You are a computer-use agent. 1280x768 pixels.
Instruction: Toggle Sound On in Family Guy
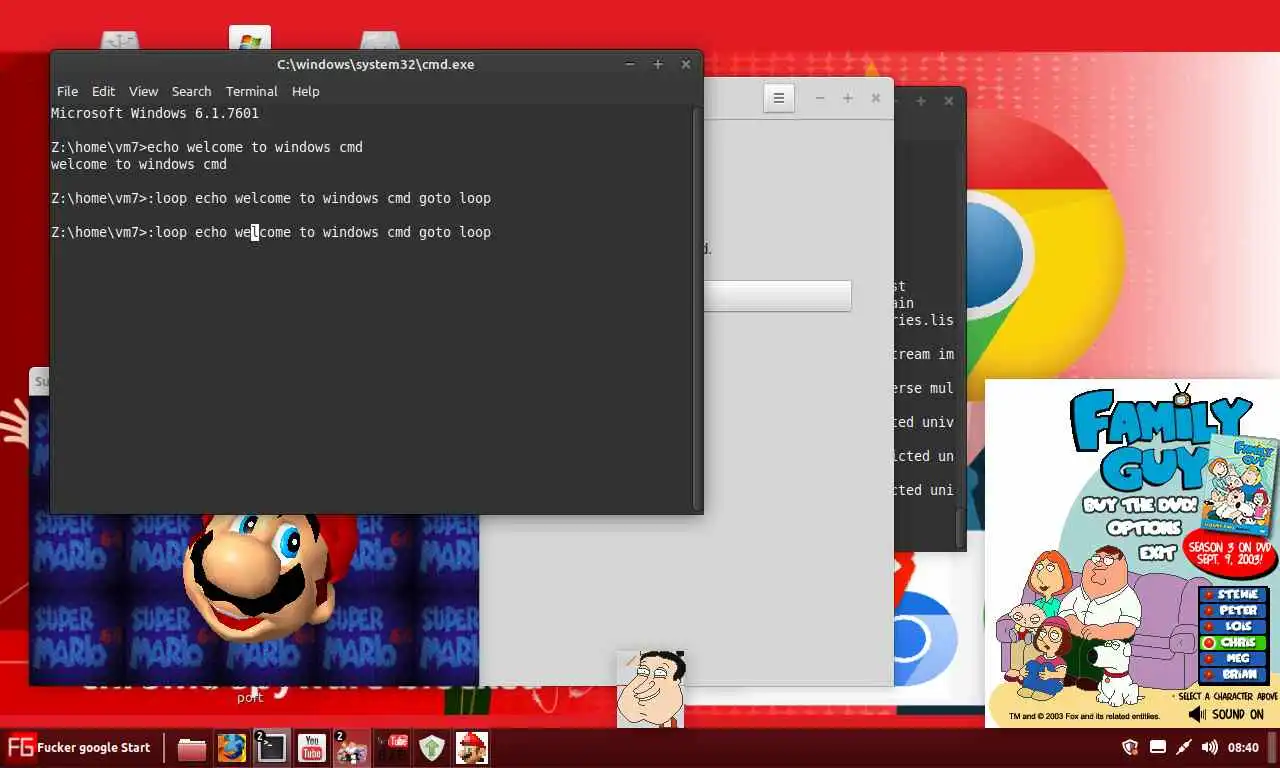click(x=1226, y=714)
